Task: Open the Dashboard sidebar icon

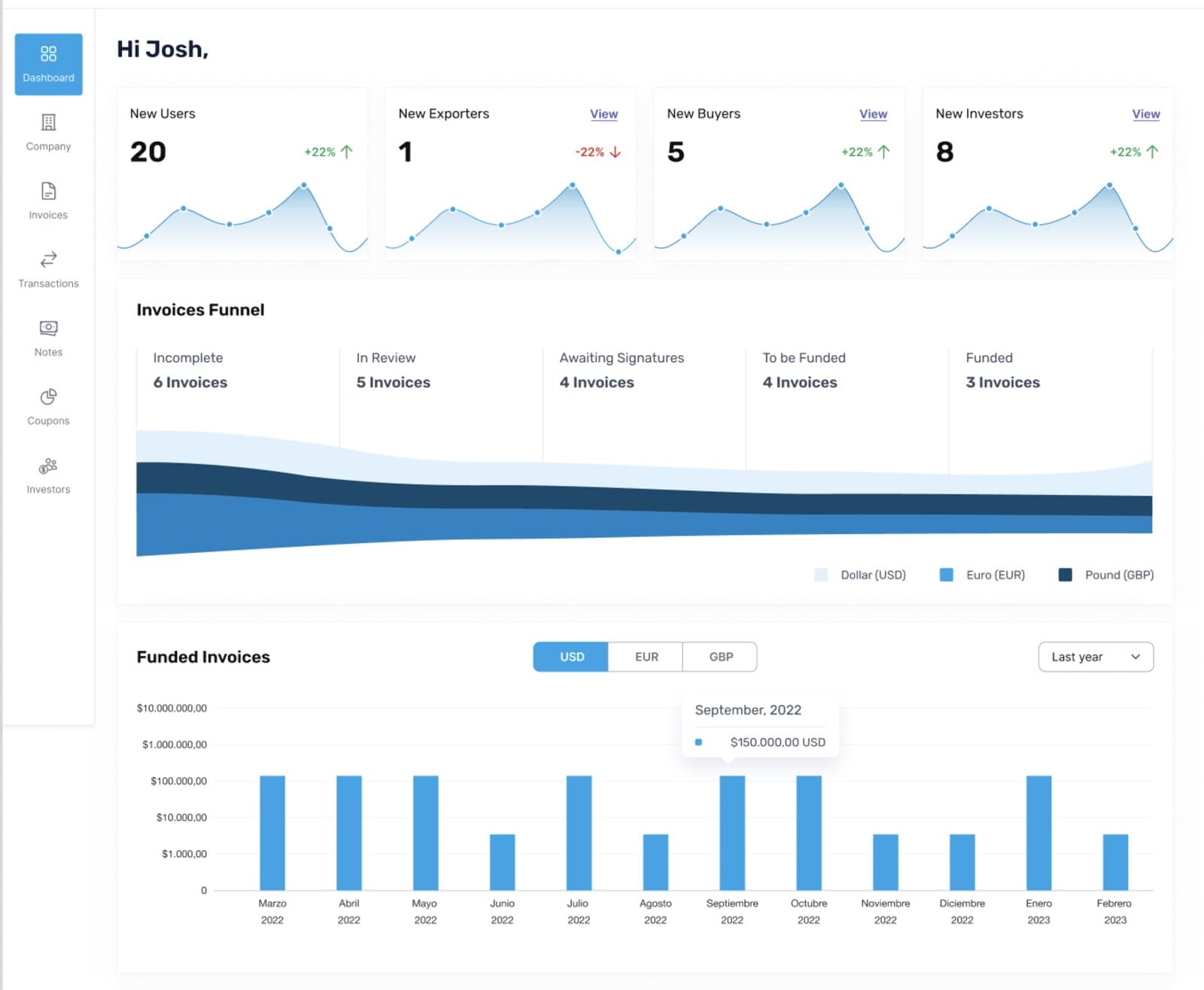Action: tap(48, 53)
